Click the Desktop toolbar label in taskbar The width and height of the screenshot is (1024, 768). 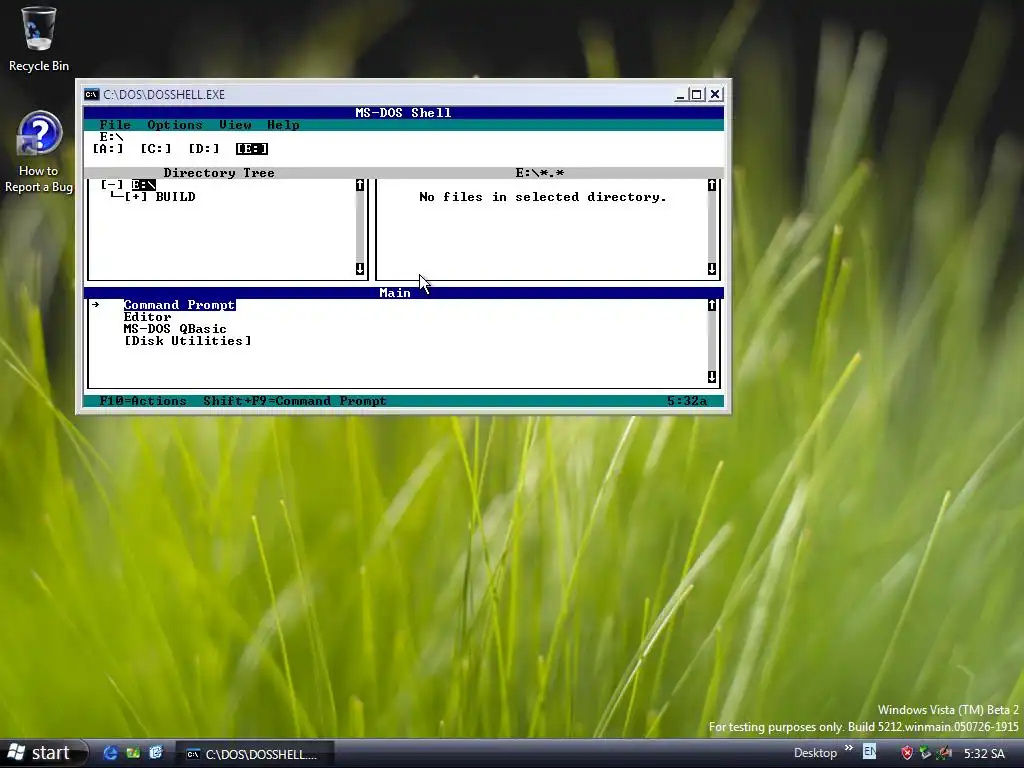click(815, 753)
